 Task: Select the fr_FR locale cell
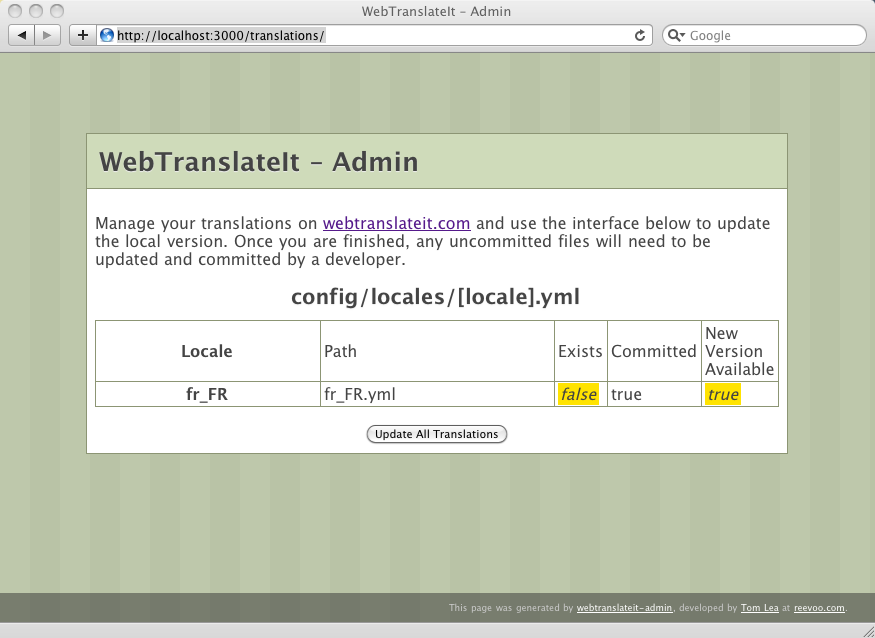tap(207, 394)
